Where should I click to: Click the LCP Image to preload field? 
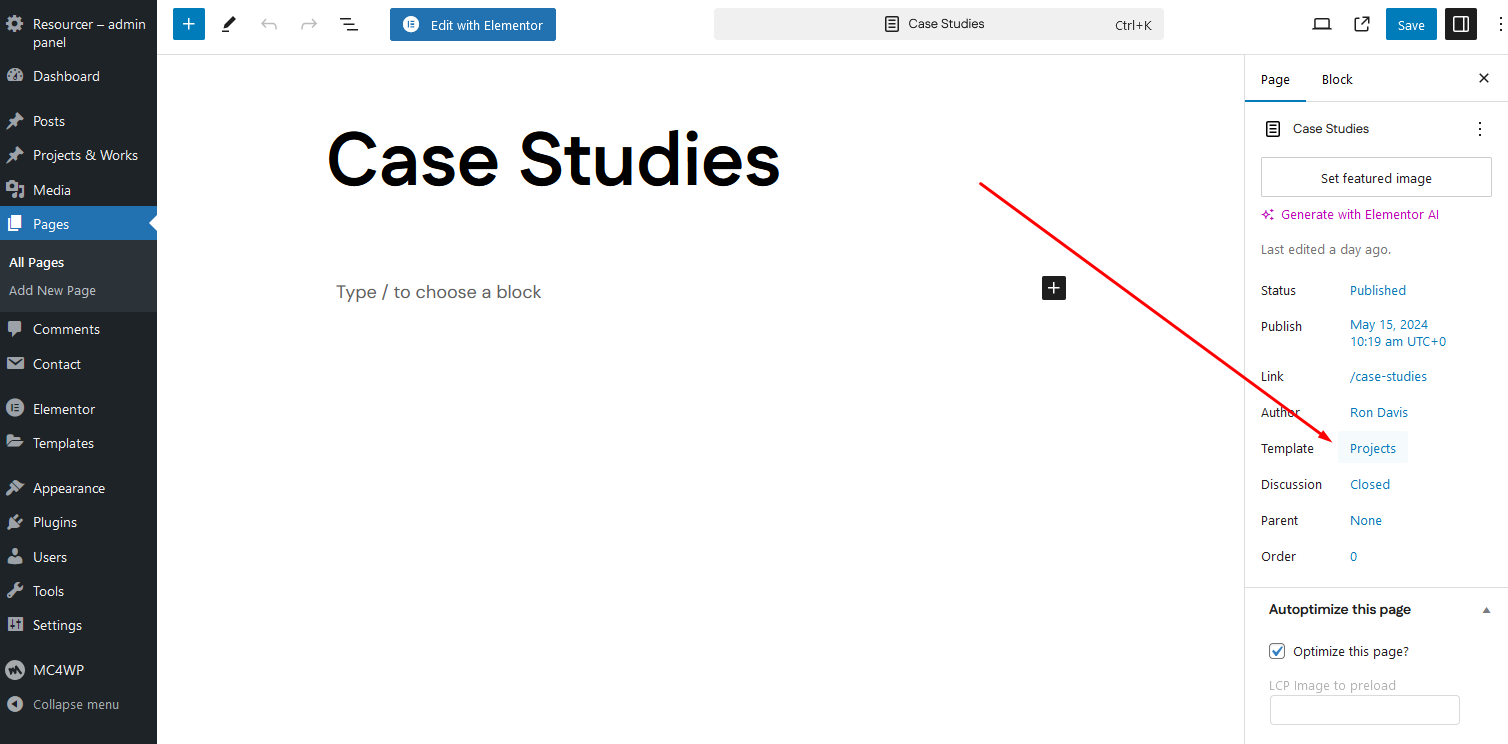tap(1365, 710)
